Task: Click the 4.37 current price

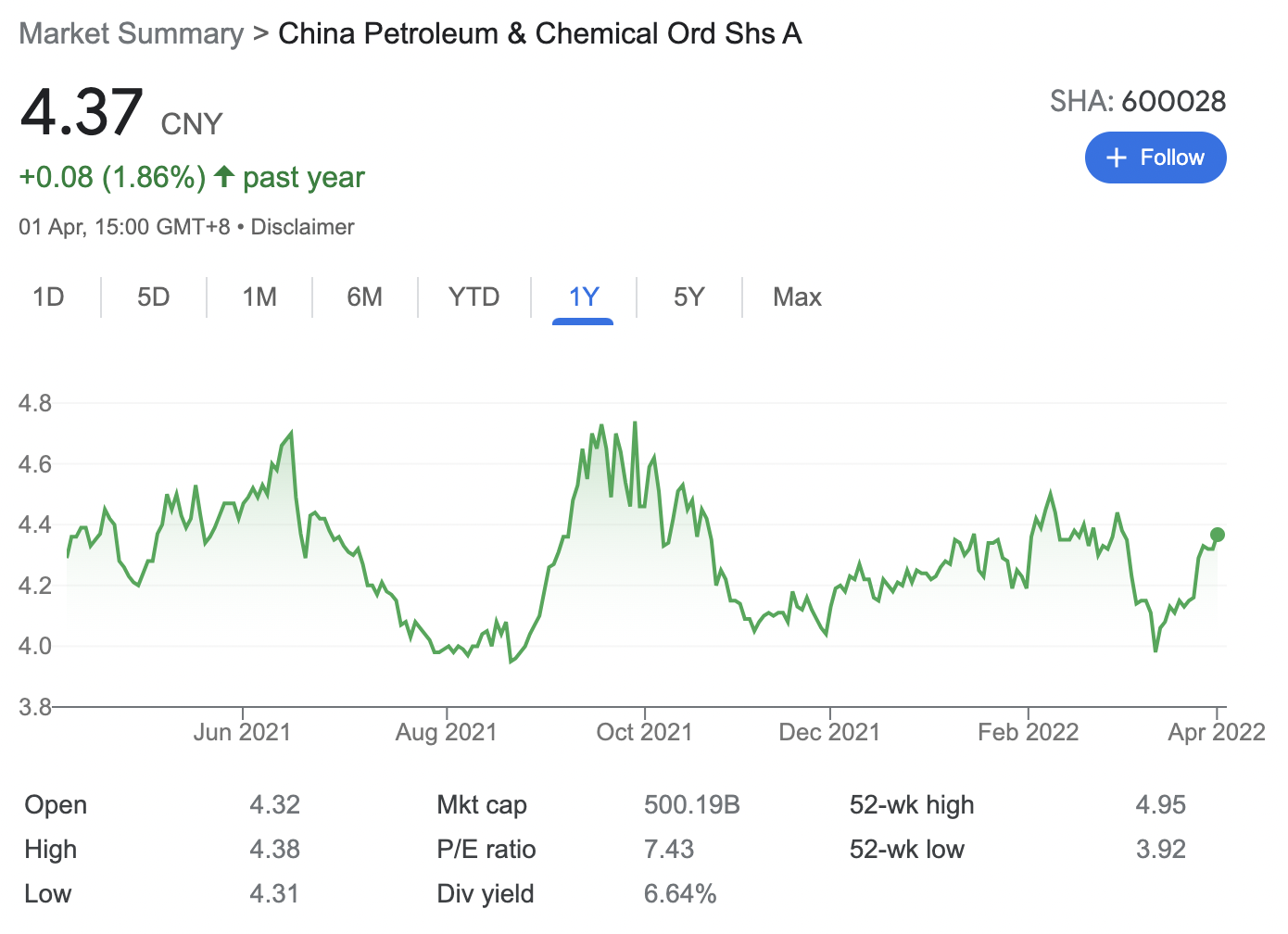Action: tap(82, 112)
